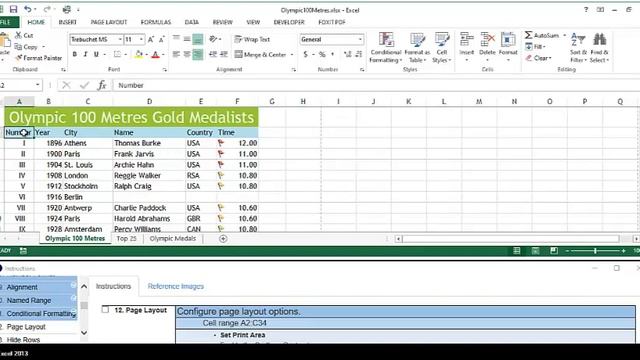
Task: Adjust the zoom slider in status bar
Action: tap(596, 251)
